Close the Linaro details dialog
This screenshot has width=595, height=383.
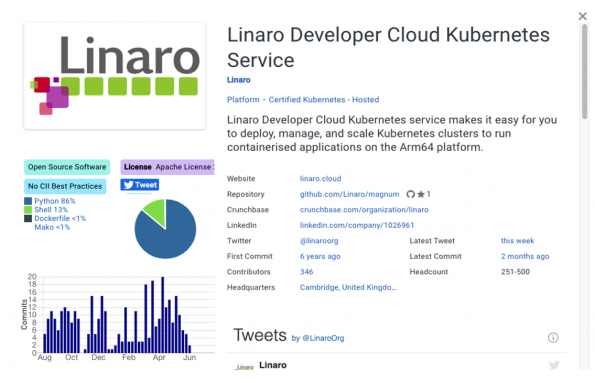pos(582,16)
